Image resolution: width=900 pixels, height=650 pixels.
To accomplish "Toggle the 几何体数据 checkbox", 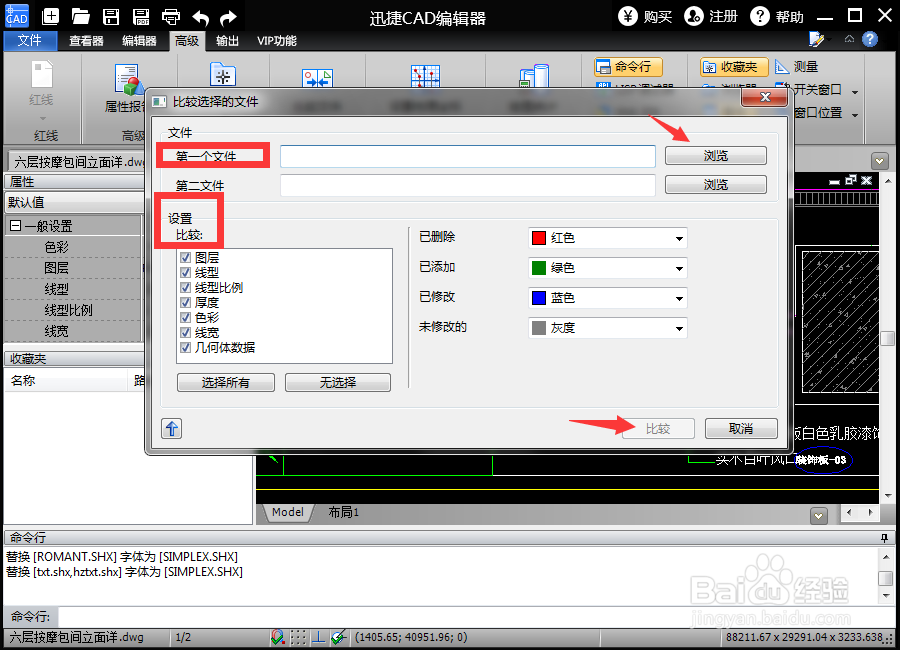I will click(x=185, y=347).
